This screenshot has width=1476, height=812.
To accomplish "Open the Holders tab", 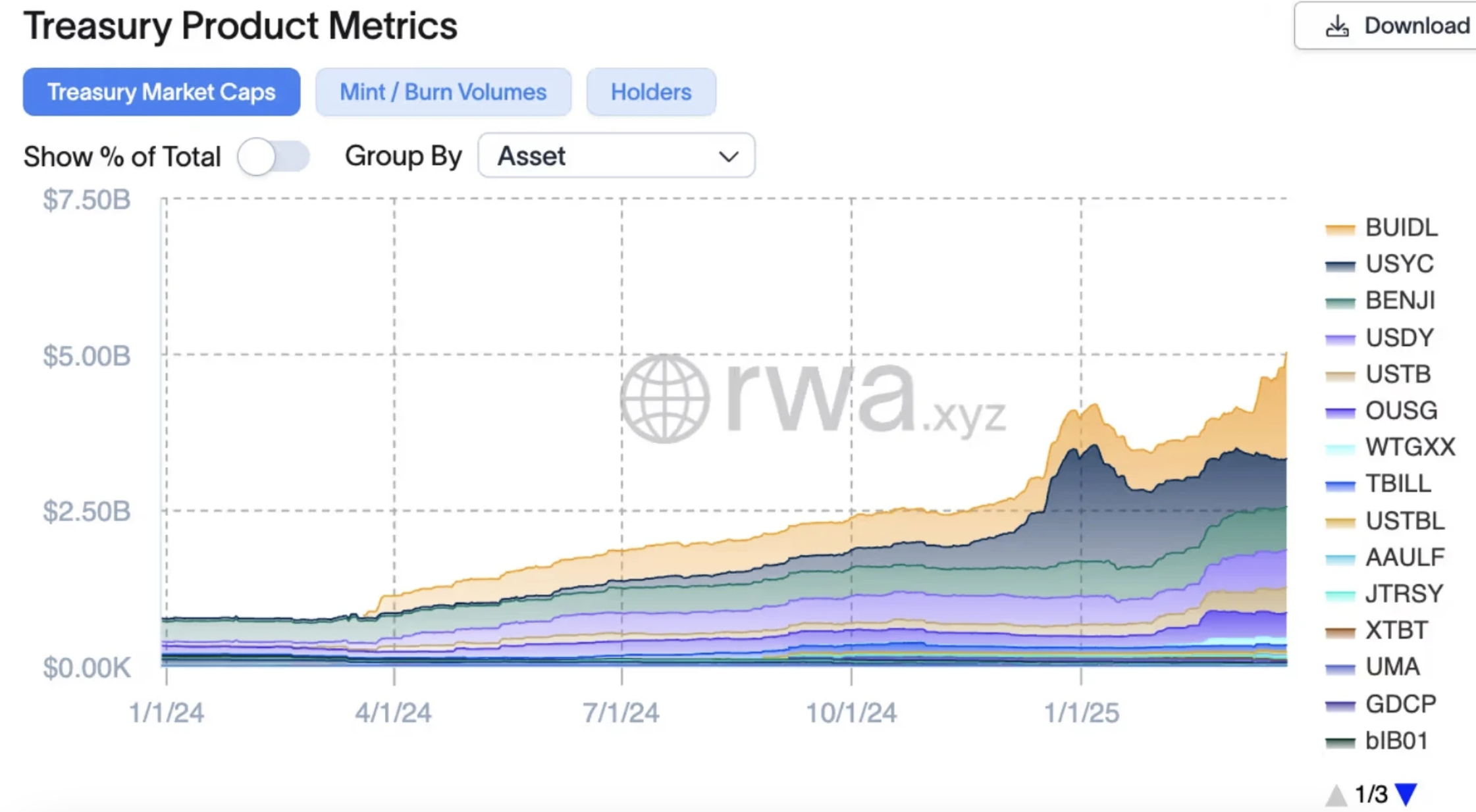I will pyautogui.click(x=650, y=92).
